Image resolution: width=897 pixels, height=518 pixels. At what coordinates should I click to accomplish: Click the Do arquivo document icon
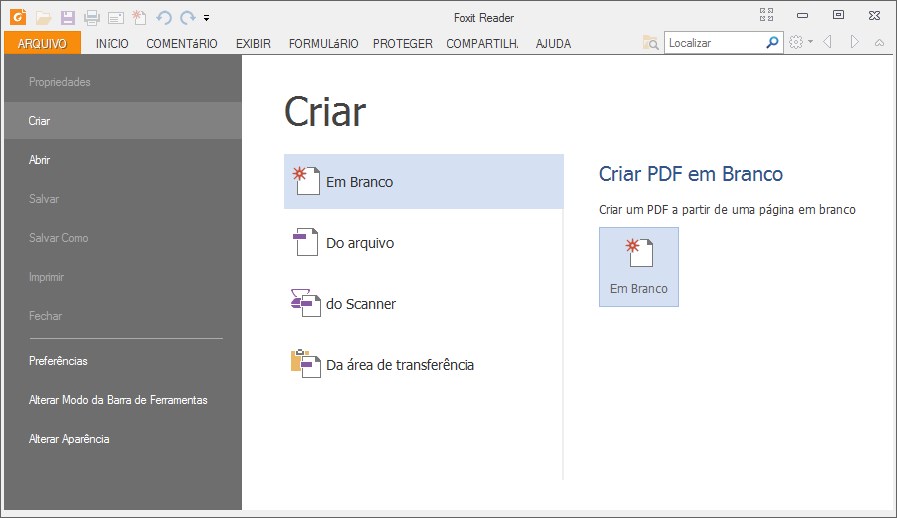click(x=305, y=242)
